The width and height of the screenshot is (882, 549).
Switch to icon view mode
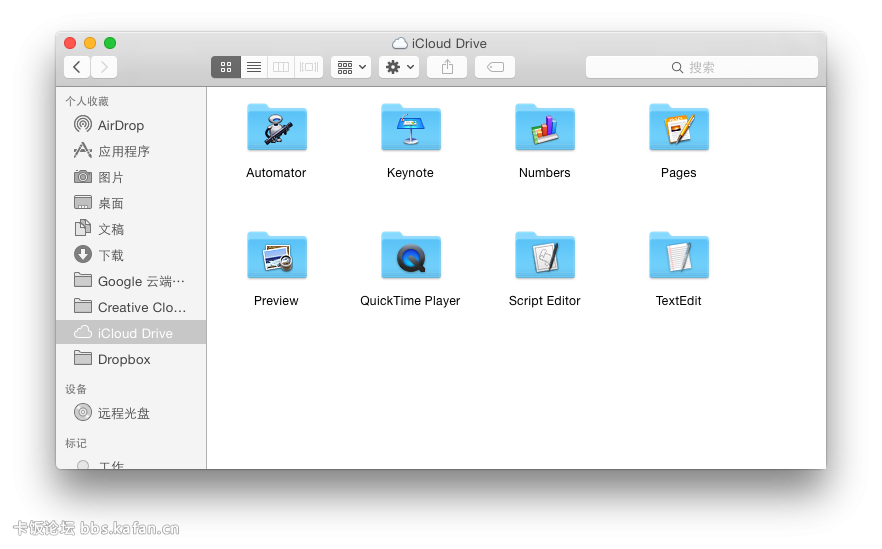[225, 67]
